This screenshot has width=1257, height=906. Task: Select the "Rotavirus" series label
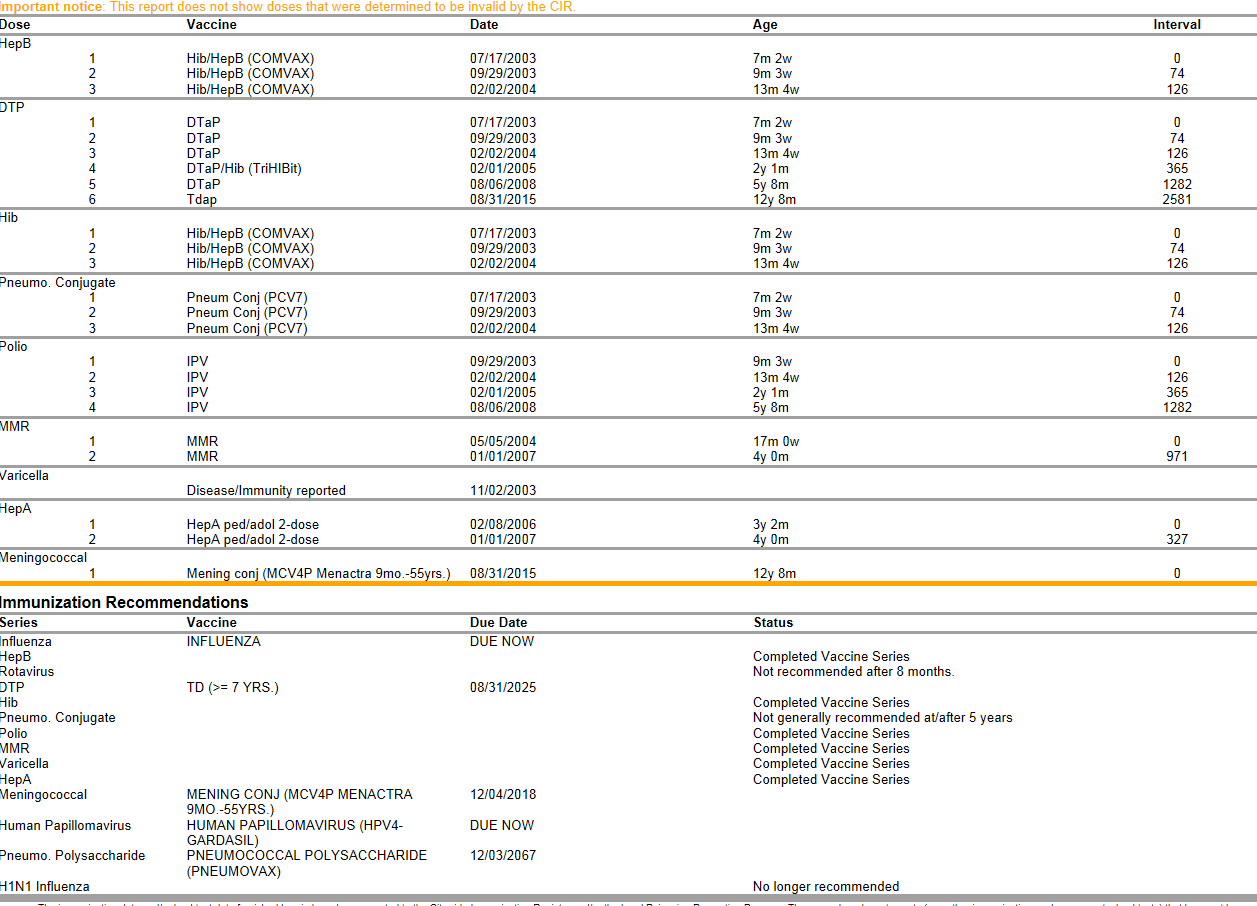pyautogui.click(x=27, y=672)
